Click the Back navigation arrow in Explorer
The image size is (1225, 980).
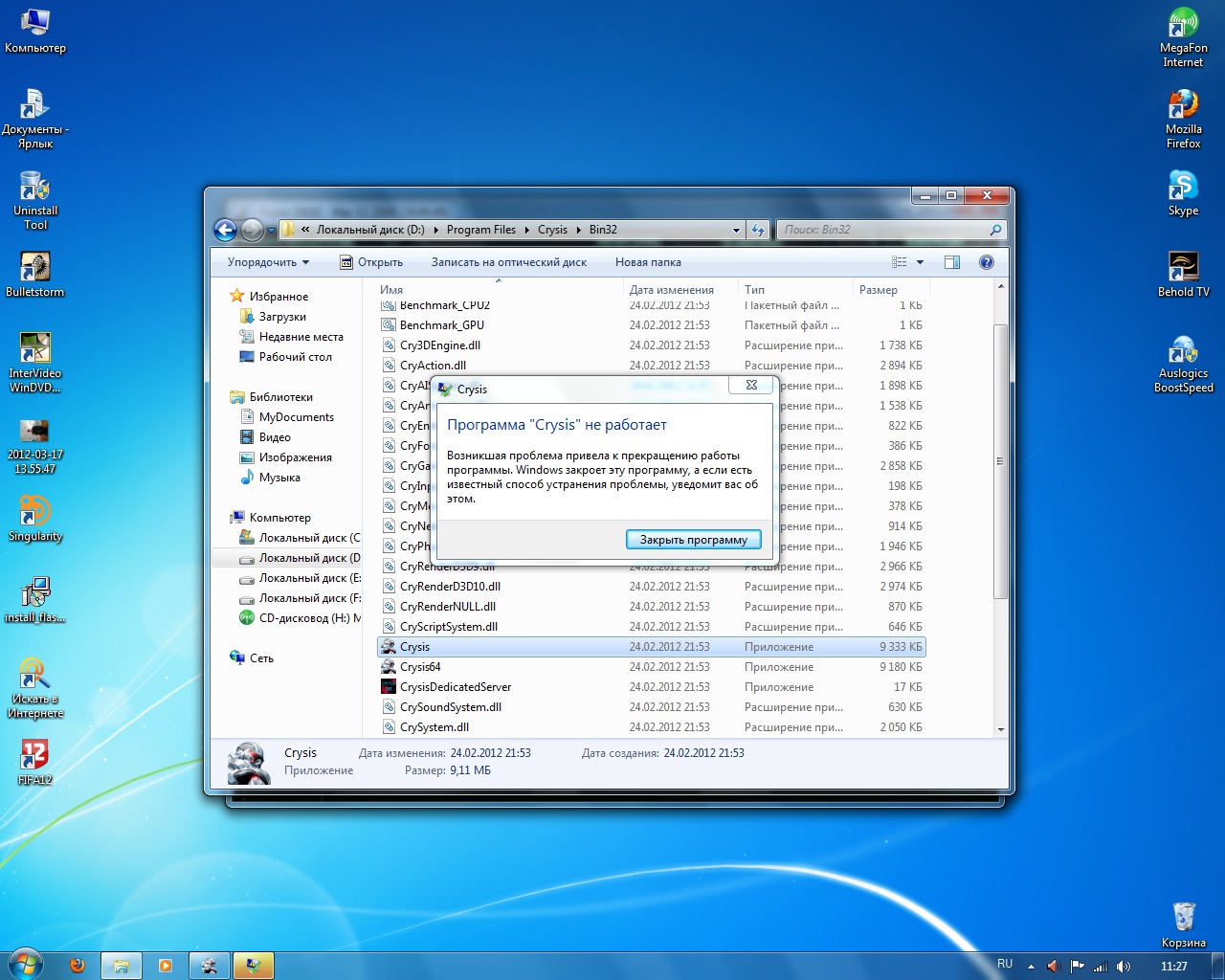point(225,230)
